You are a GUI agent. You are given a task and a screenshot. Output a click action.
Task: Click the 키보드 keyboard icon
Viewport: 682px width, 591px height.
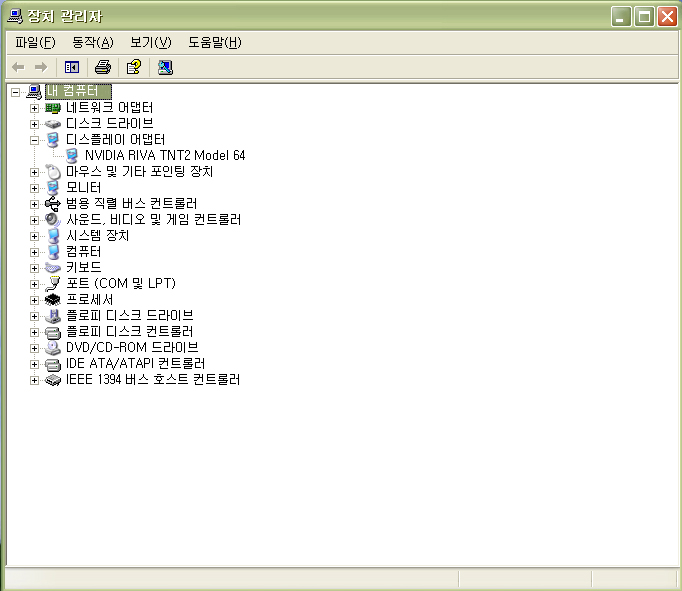[53, 267]
